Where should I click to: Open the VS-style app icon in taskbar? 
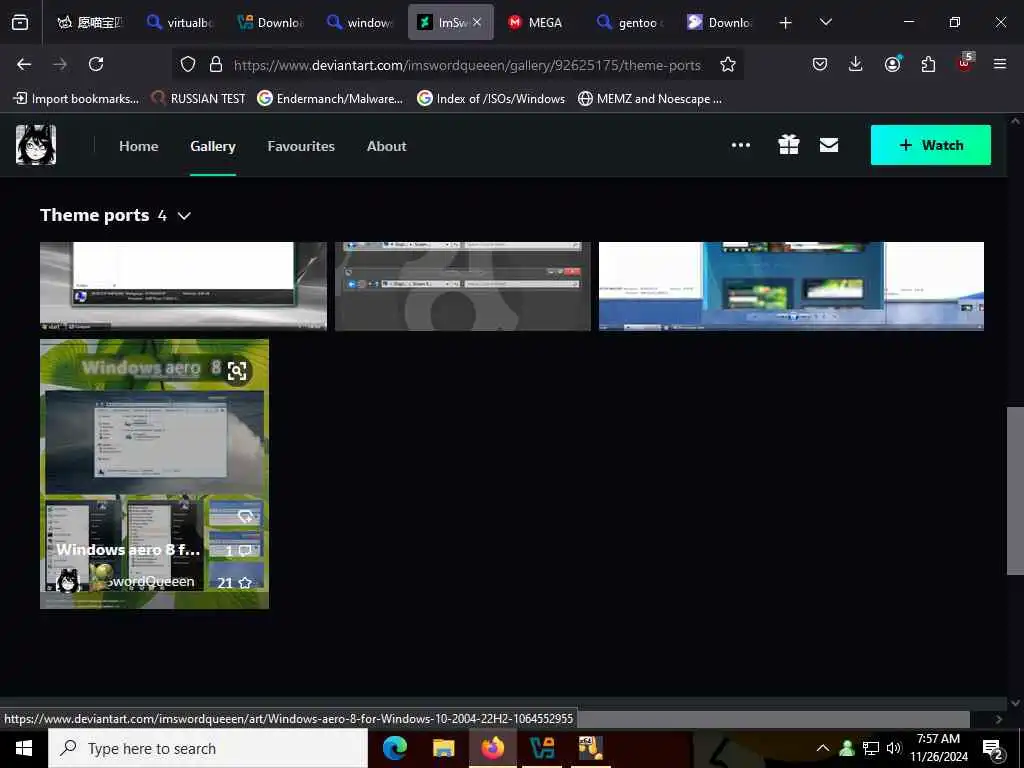pyautogui.click(x=542, y=748)
